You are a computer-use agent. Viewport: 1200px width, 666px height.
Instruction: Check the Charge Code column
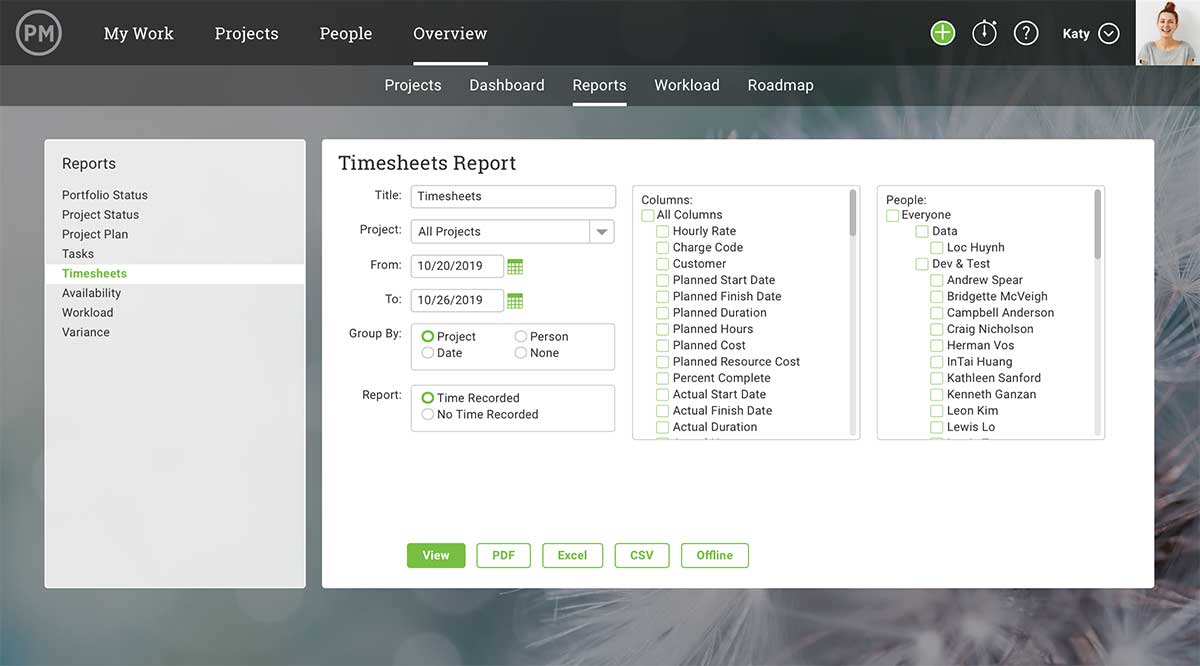[x=663, y=248]
